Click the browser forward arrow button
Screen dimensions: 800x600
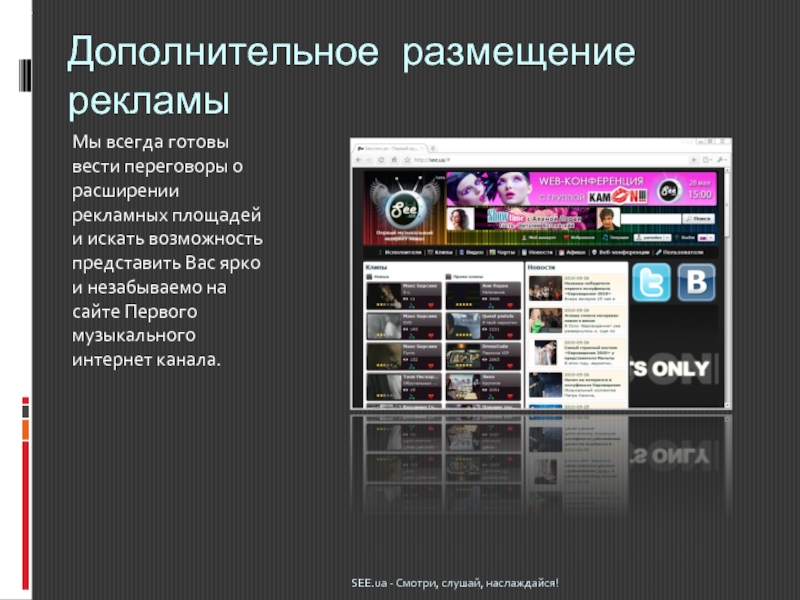pos(369,160)
